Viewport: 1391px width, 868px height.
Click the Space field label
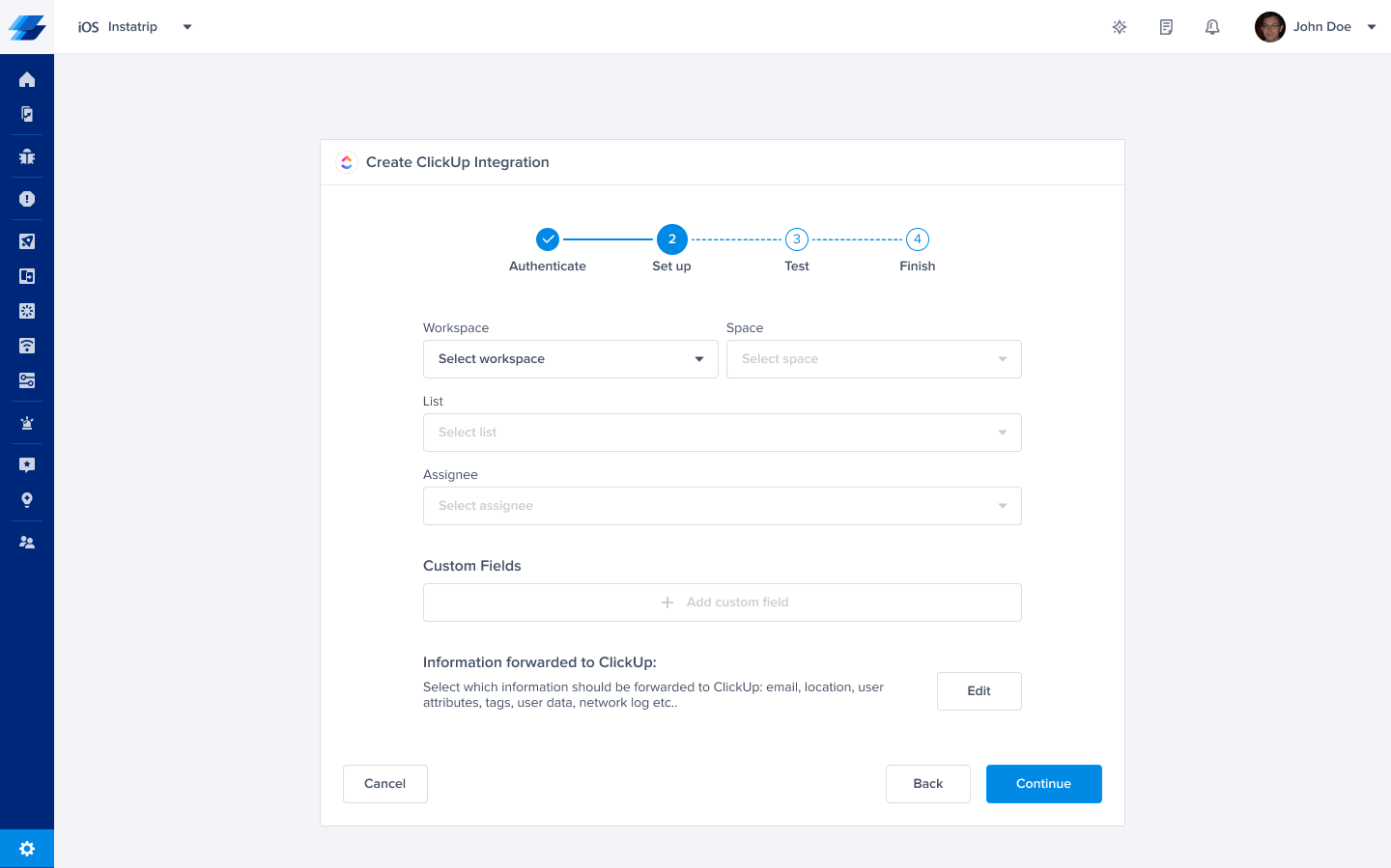tap(745, 328)
